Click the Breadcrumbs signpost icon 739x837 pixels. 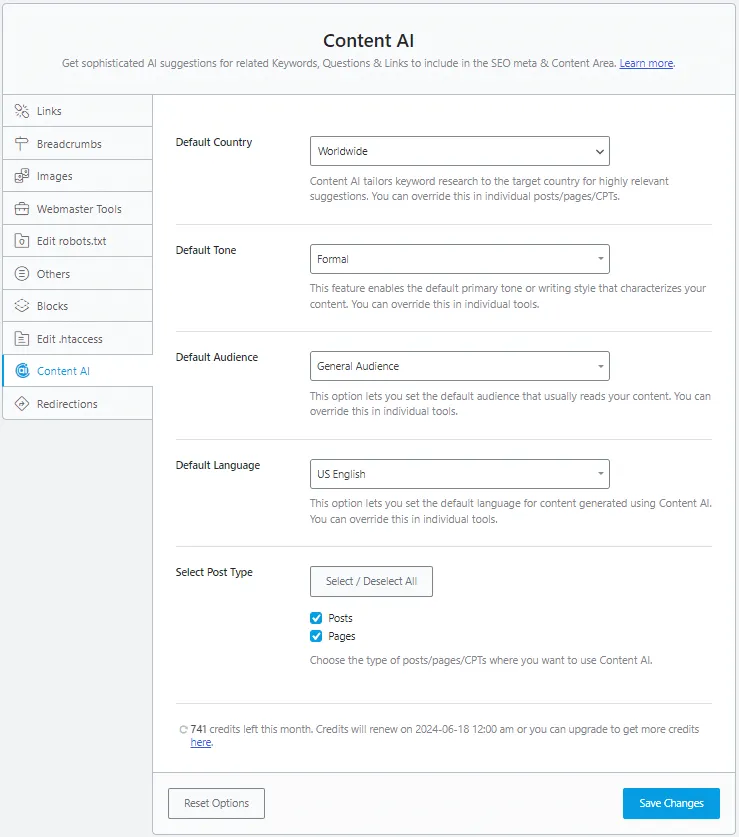(22, 144)
